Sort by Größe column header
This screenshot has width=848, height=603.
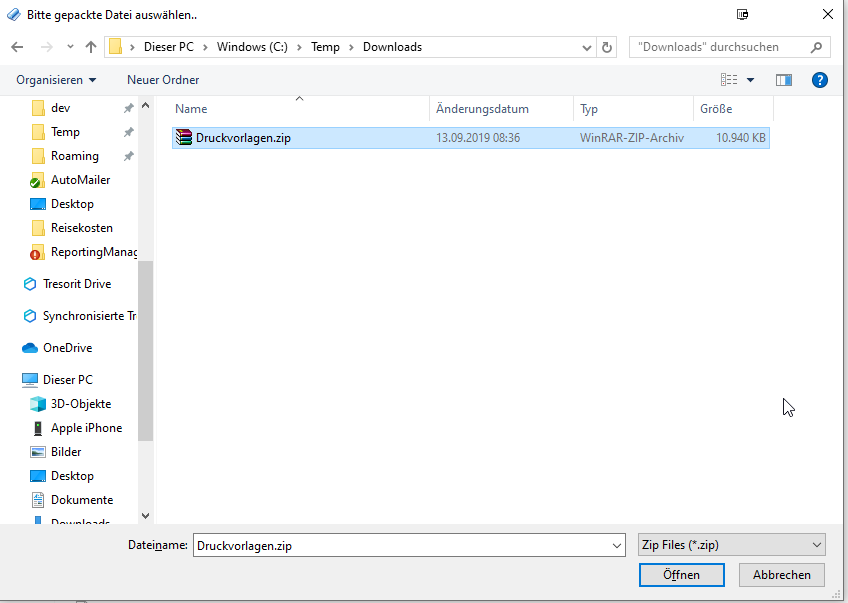tap(716, 109)
